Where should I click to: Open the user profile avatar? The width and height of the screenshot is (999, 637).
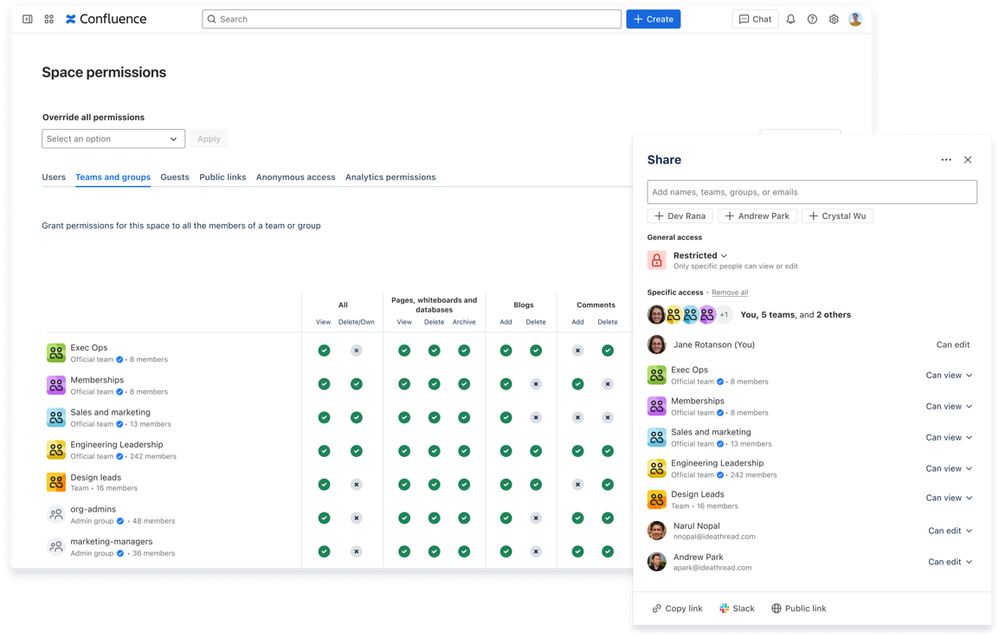pos(856,19)
